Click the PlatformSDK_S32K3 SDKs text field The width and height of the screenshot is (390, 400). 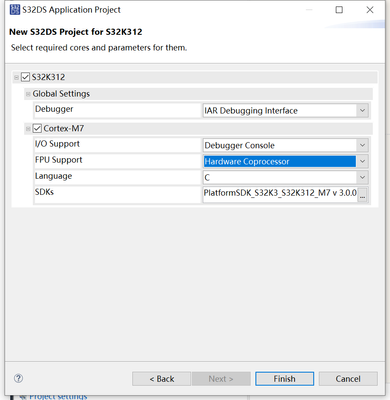pyautogui.click(x=280, y=194)
